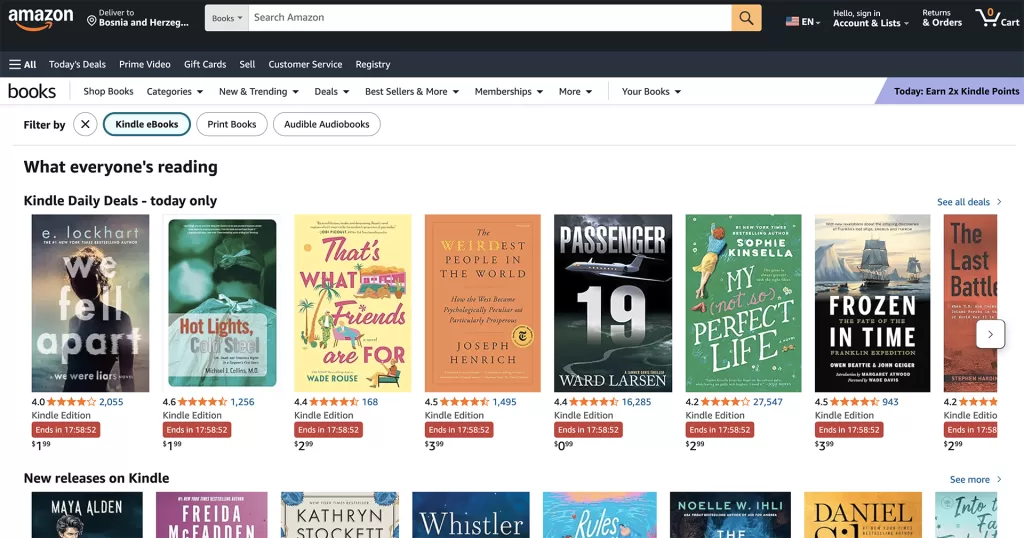Click the 1,495 reviews count
1024x538 pixels.
coord(504,402)
